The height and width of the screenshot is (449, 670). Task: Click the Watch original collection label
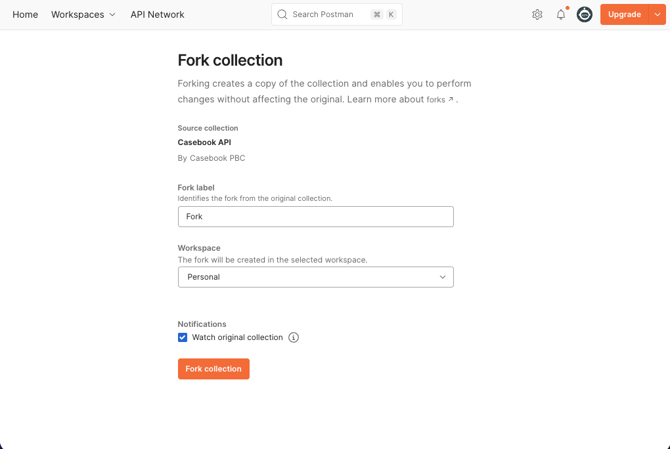(237, 338)
